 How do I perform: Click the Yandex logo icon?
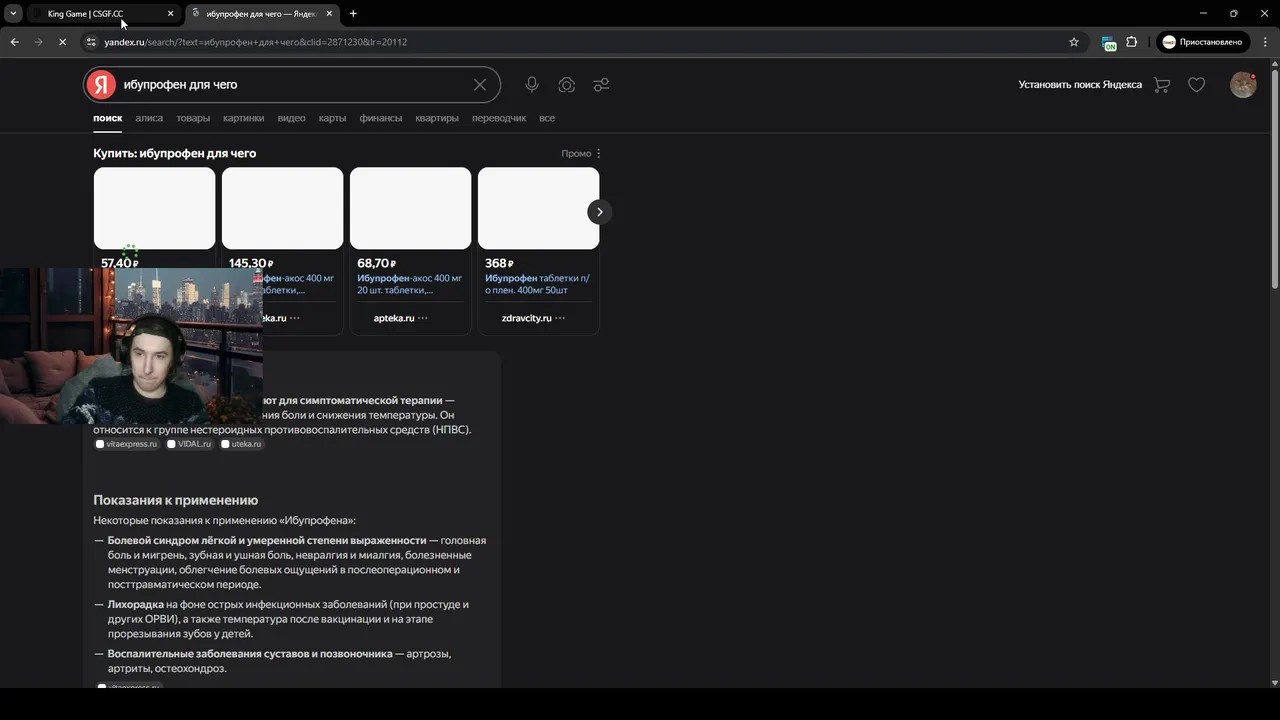click(101, 85)
